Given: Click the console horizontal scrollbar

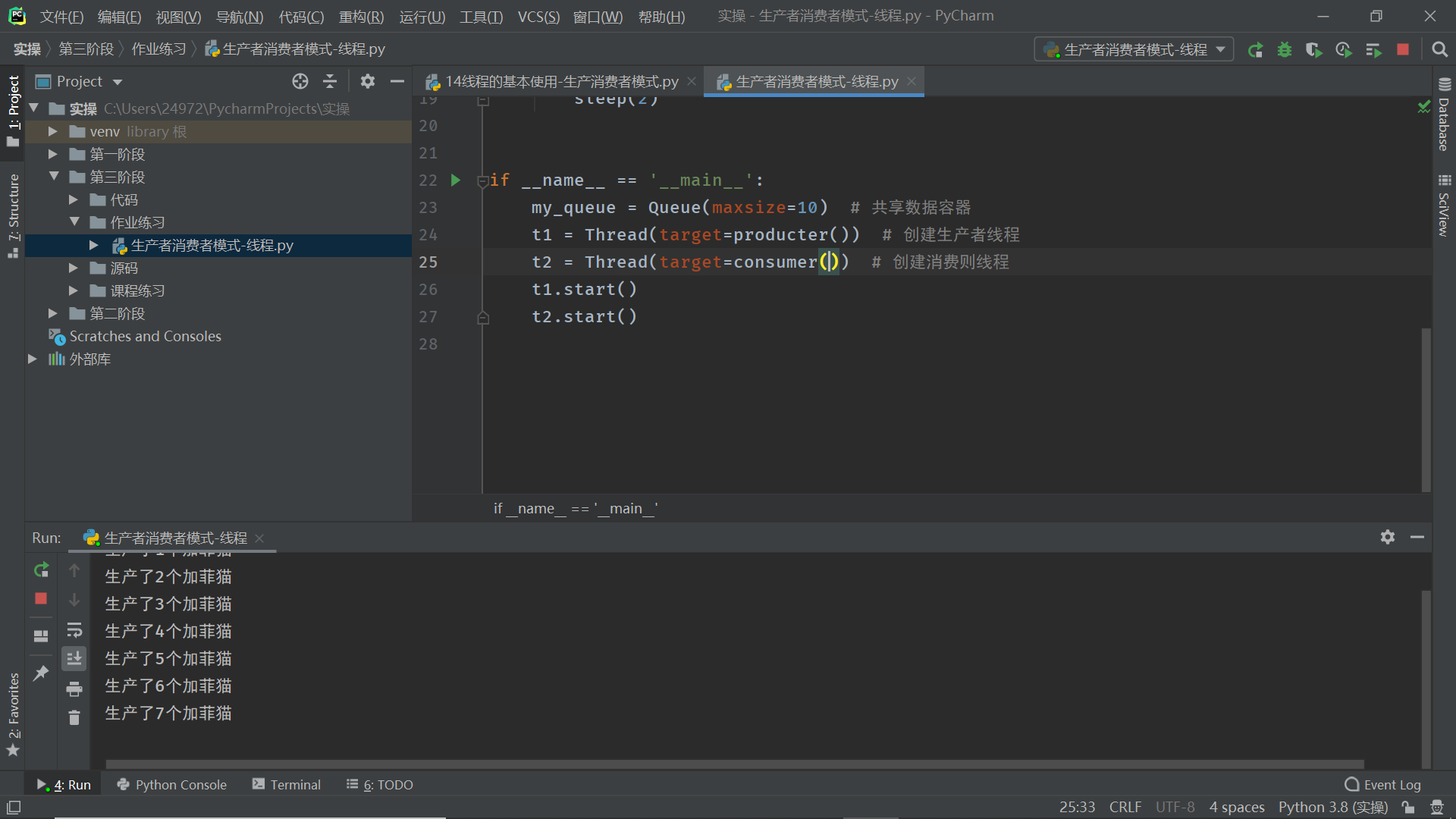Looking at the screenshot, I should click(x=735, y=764).
